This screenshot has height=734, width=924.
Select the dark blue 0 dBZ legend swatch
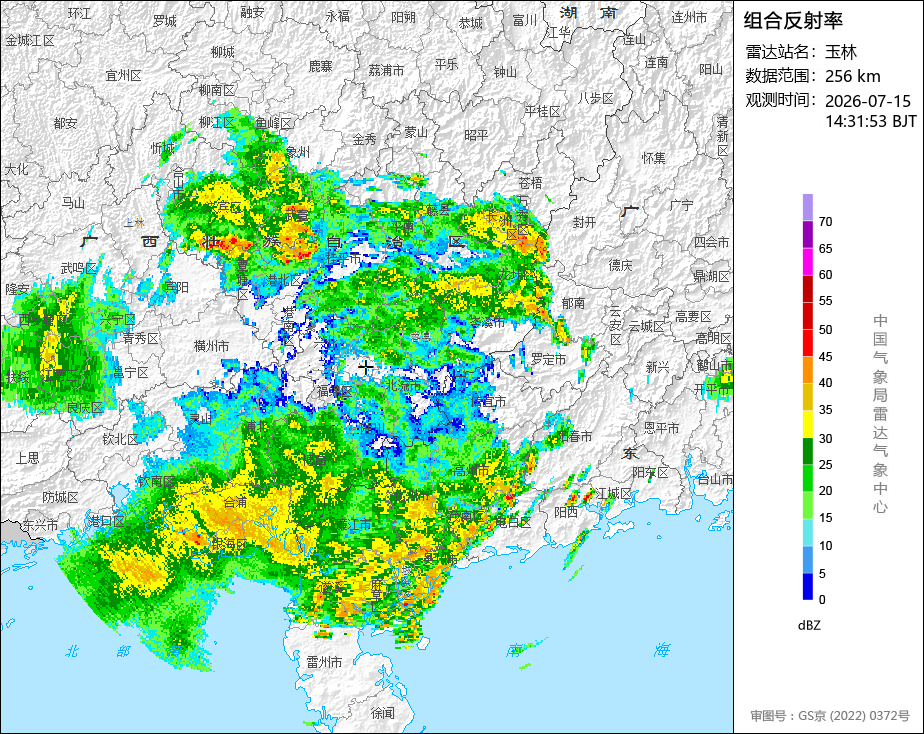tap(808, 586)
